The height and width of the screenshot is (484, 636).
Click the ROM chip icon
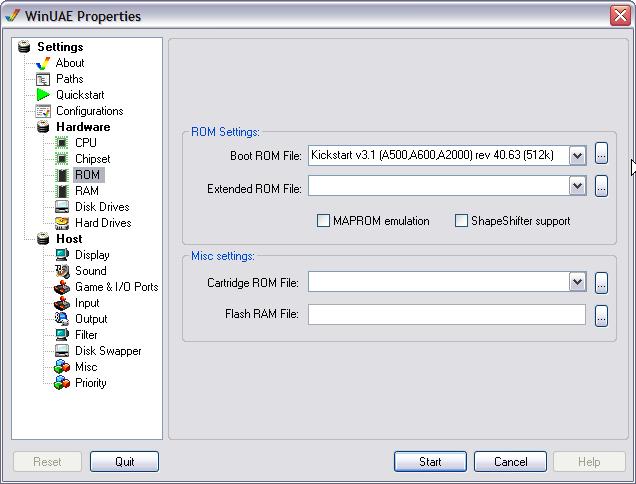point(62,175)
